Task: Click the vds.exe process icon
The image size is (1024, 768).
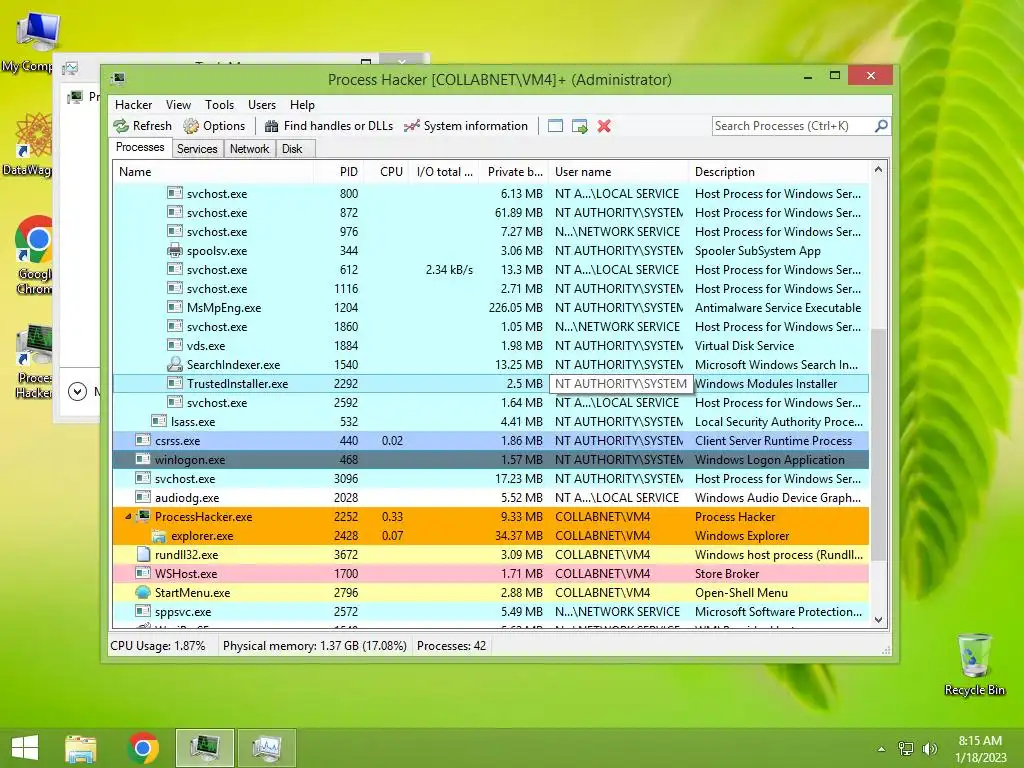Action: (174, 345)
